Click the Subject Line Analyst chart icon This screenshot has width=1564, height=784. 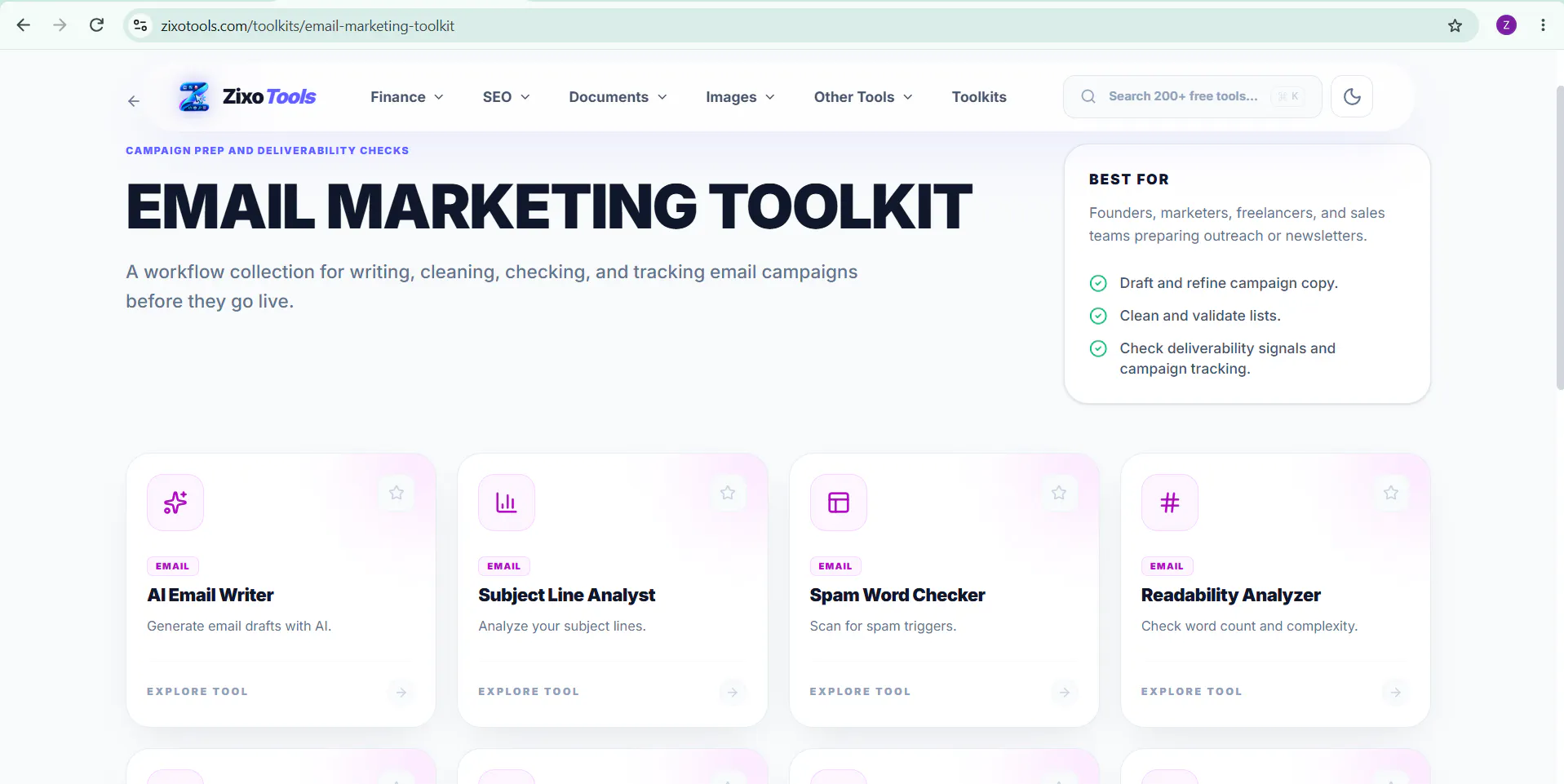click(x=507, y=503)
